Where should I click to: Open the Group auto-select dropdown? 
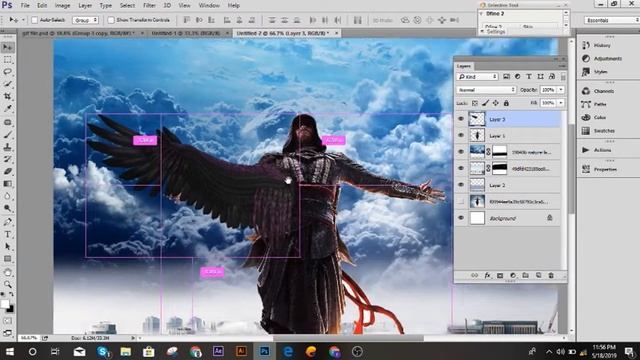[x=85, y=20]
